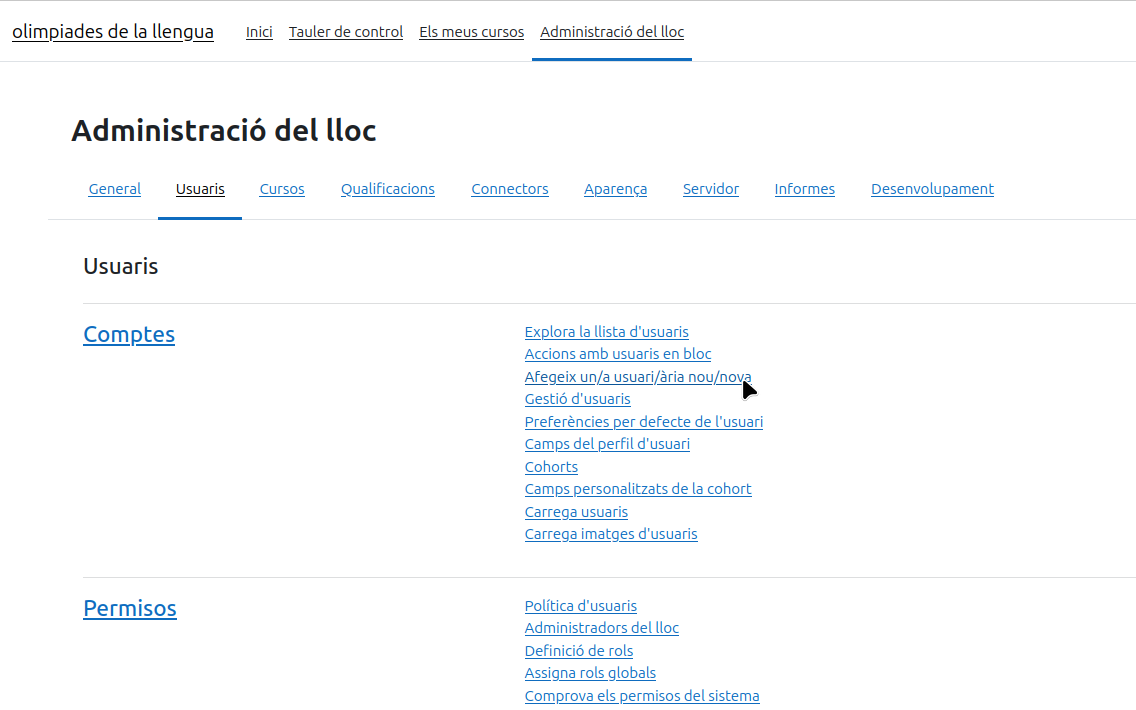This screenshot has width=1136, height=710.
Task: Open the Aparença tab
Action: [x=615, y=189]
